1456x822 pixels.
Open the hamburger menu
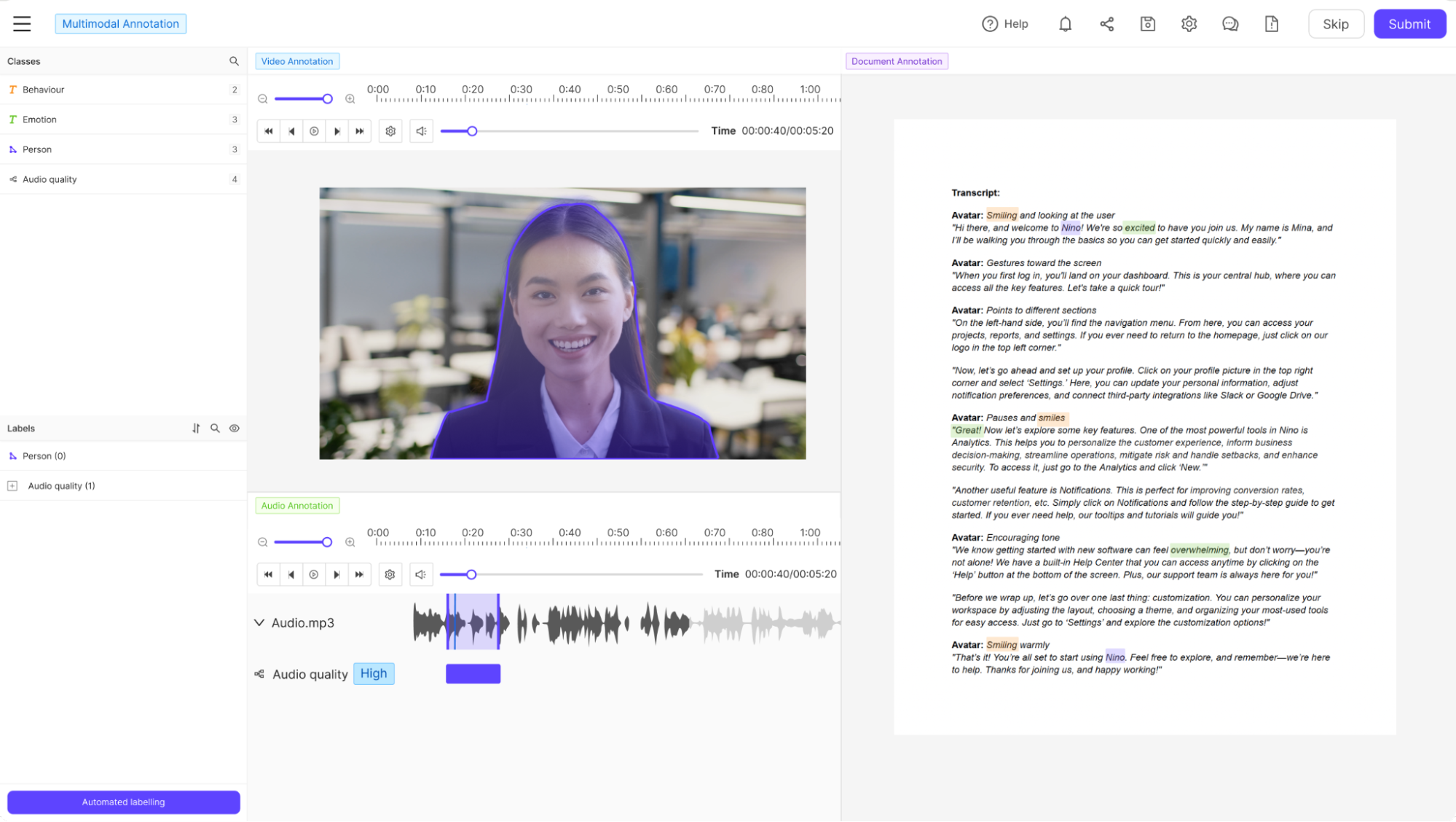[x=22, y=24]
